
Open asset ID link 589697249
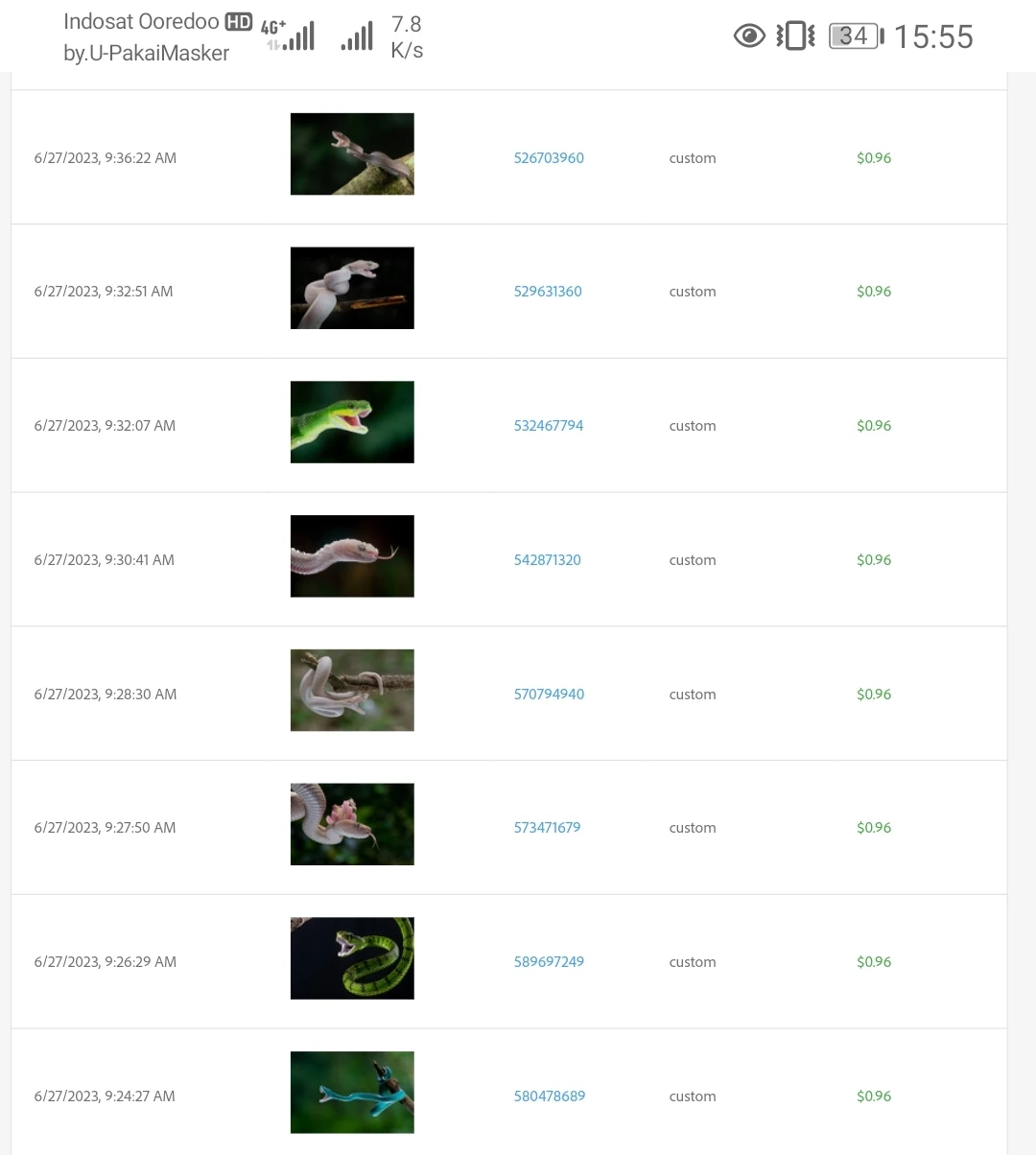coord(549,962)
